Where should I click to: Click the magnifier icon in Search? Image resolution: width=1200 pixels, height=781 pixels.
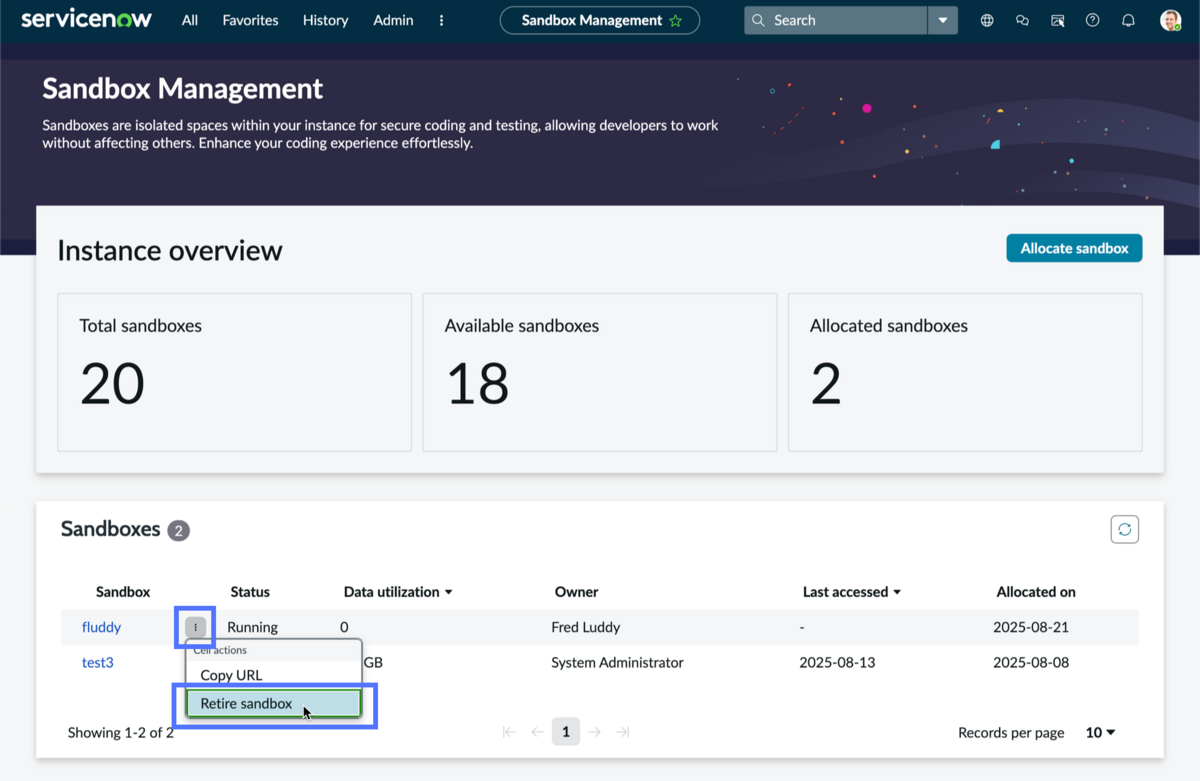[x=759, y=20]
